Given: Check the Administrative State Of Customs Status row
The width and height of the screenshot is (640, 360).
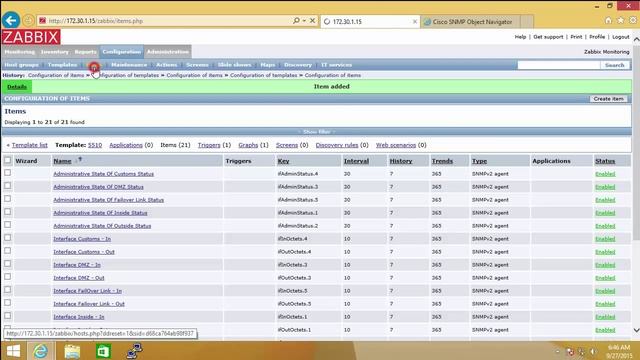Looking at the screenshot, I should [x=7, y=173].
